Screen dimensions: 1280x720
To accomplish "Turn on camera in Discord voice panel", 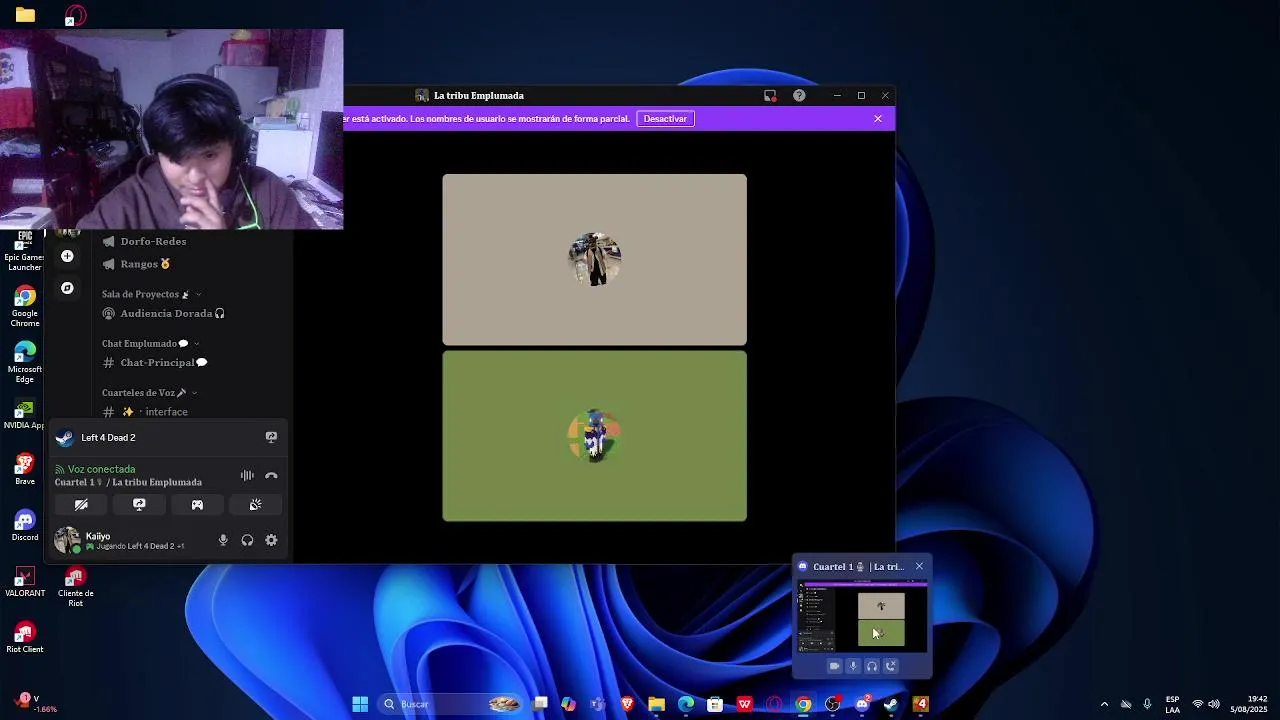I will click(81, 505).
